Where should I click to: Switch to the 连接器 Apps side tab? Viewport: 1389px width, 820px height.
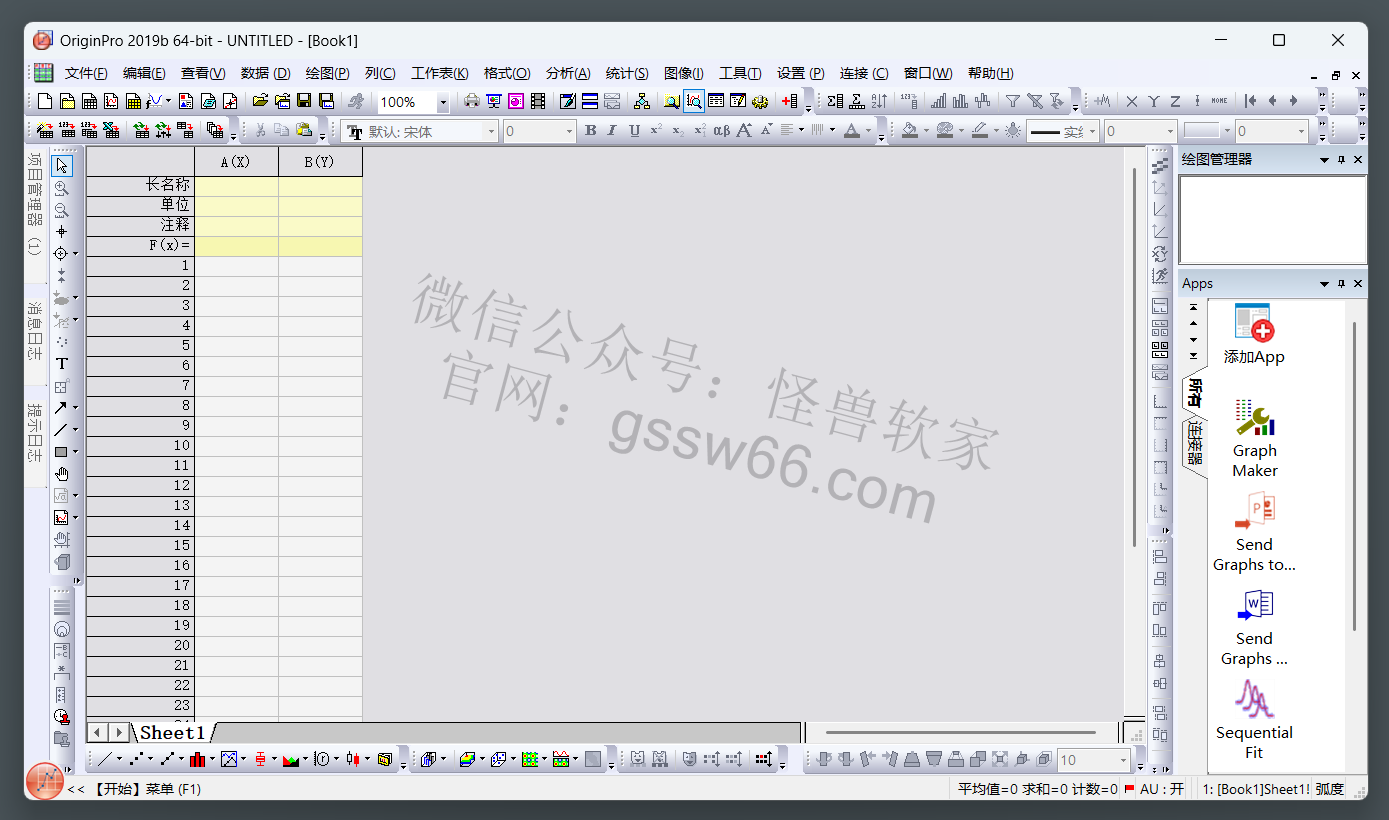pos(1194,444)
